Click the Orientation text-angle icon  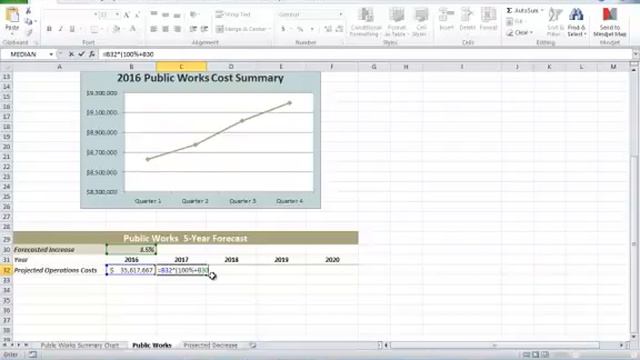[x=194, y=15]
